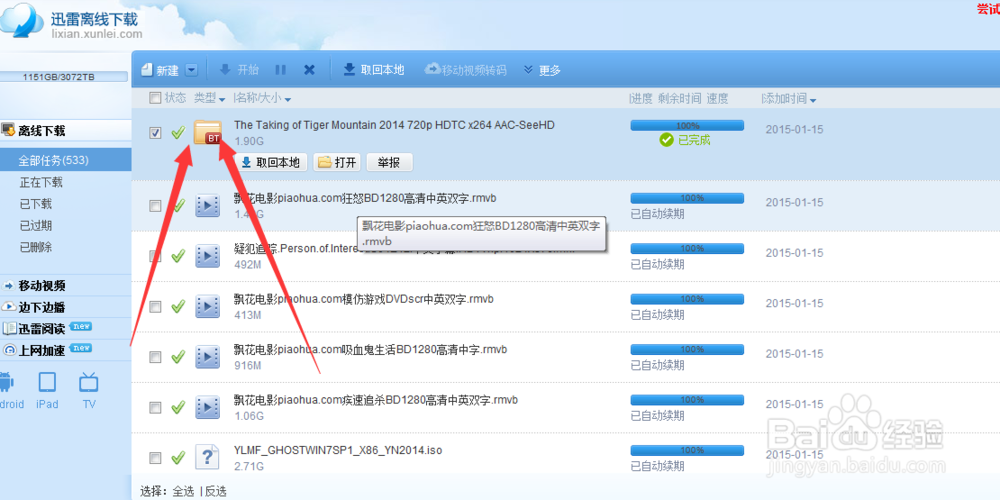Click the 新建 new task button

pos(159,70)
